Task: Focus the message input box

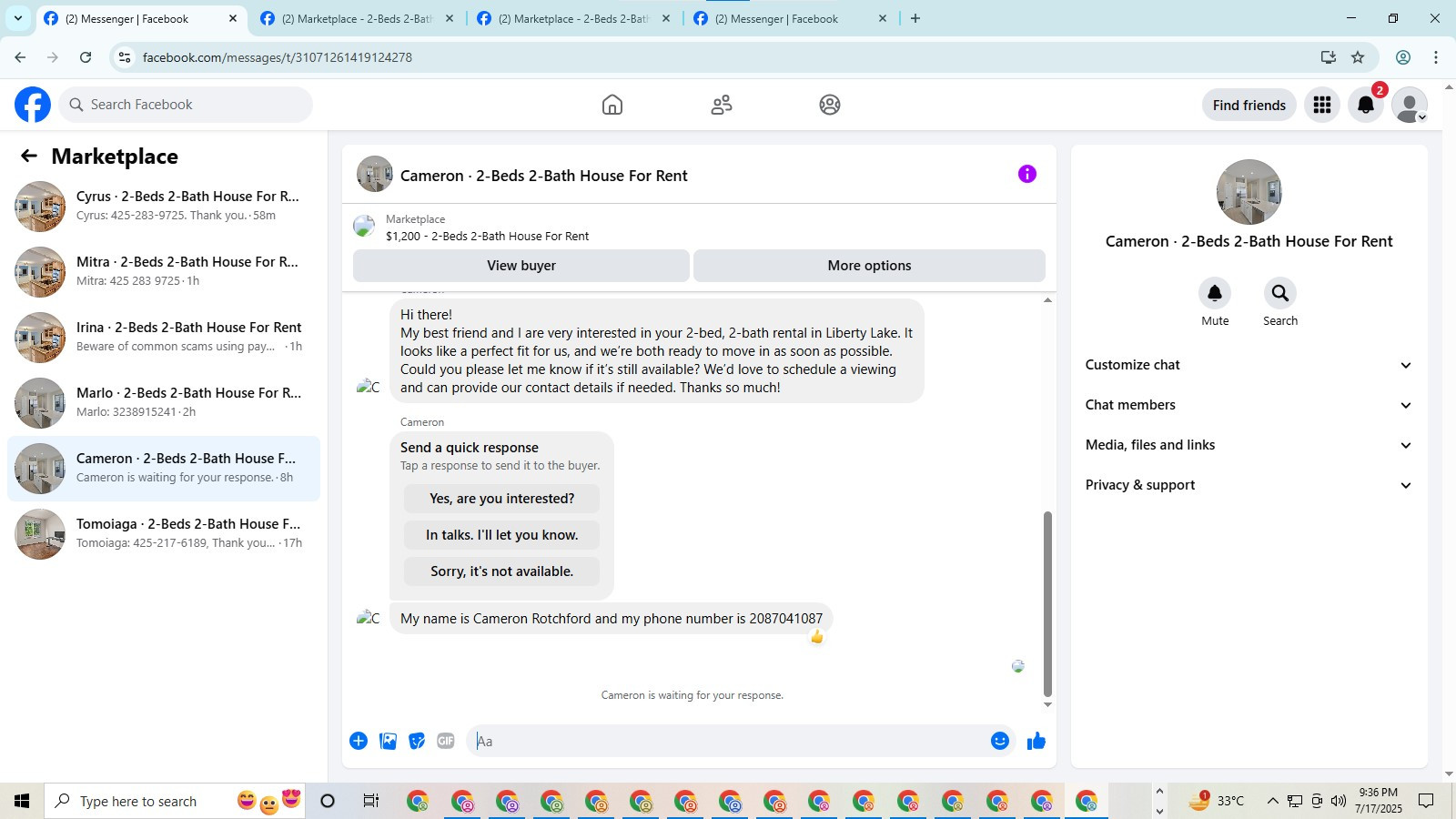Action: point(728,741)
